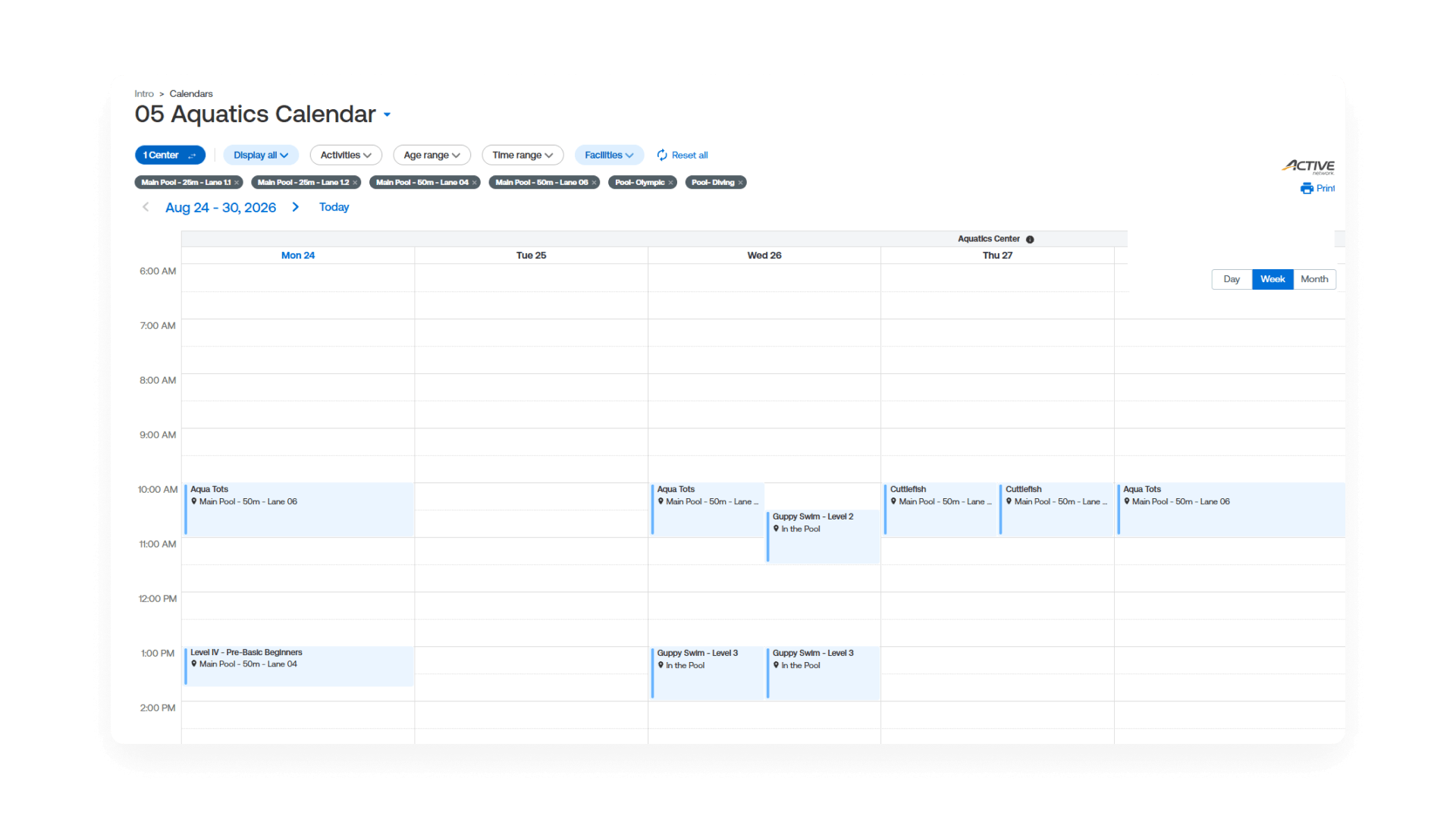Open first Thursday Cuttlefish event

pos(940,510)
